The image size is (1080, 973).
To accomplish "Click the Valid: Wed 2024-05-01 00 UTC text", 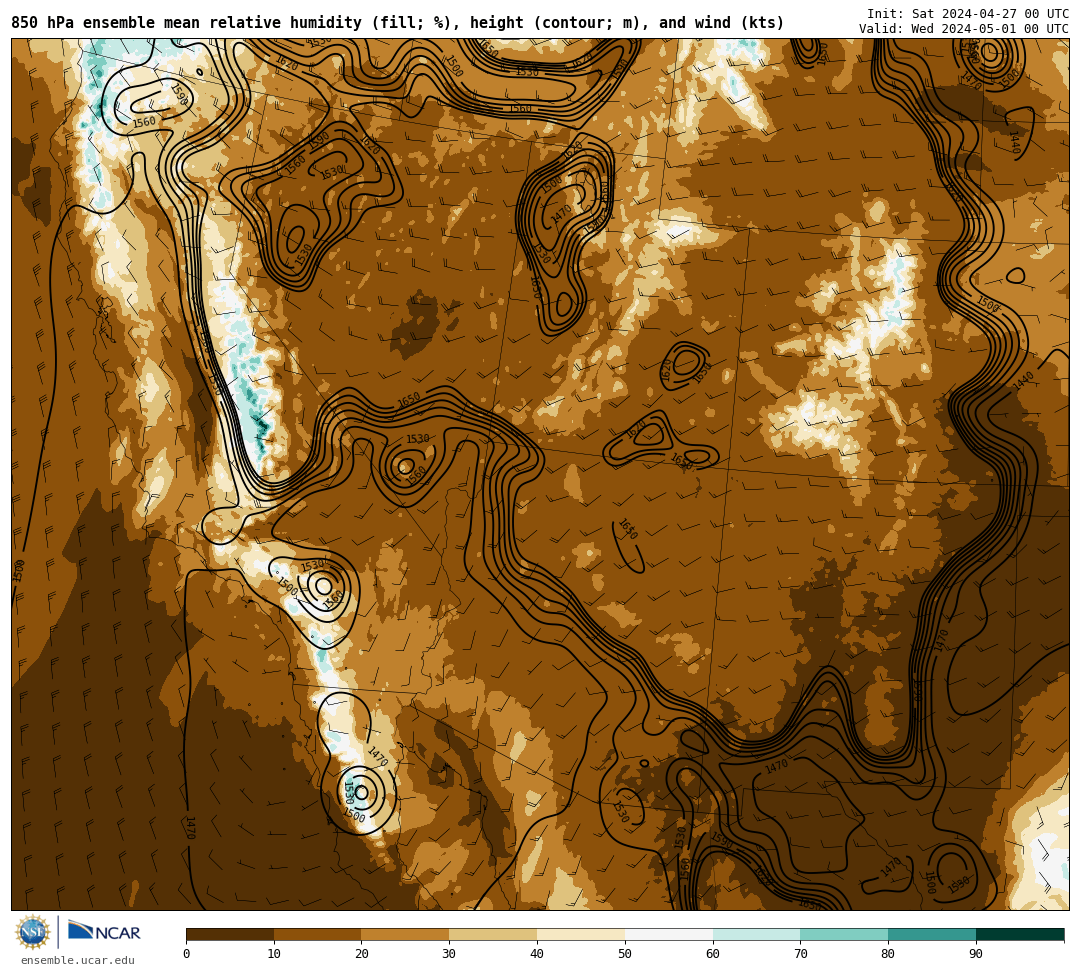I will [x=964, y=28].
